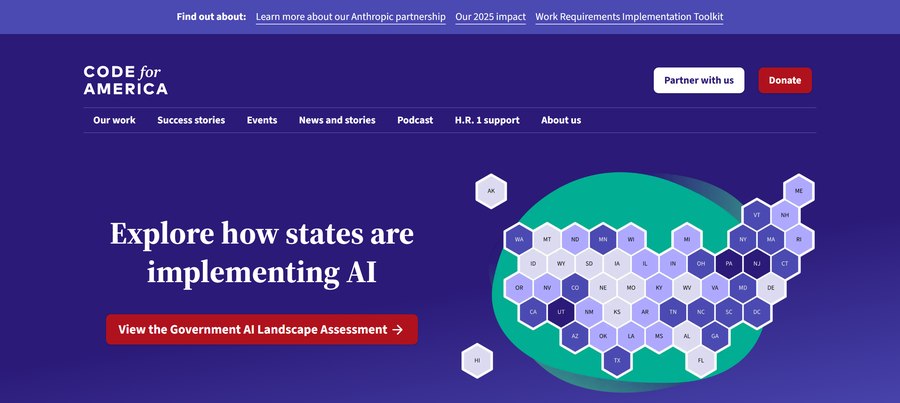Open News and stories
This screenshot has height=403, width=900.
[337, 120]
